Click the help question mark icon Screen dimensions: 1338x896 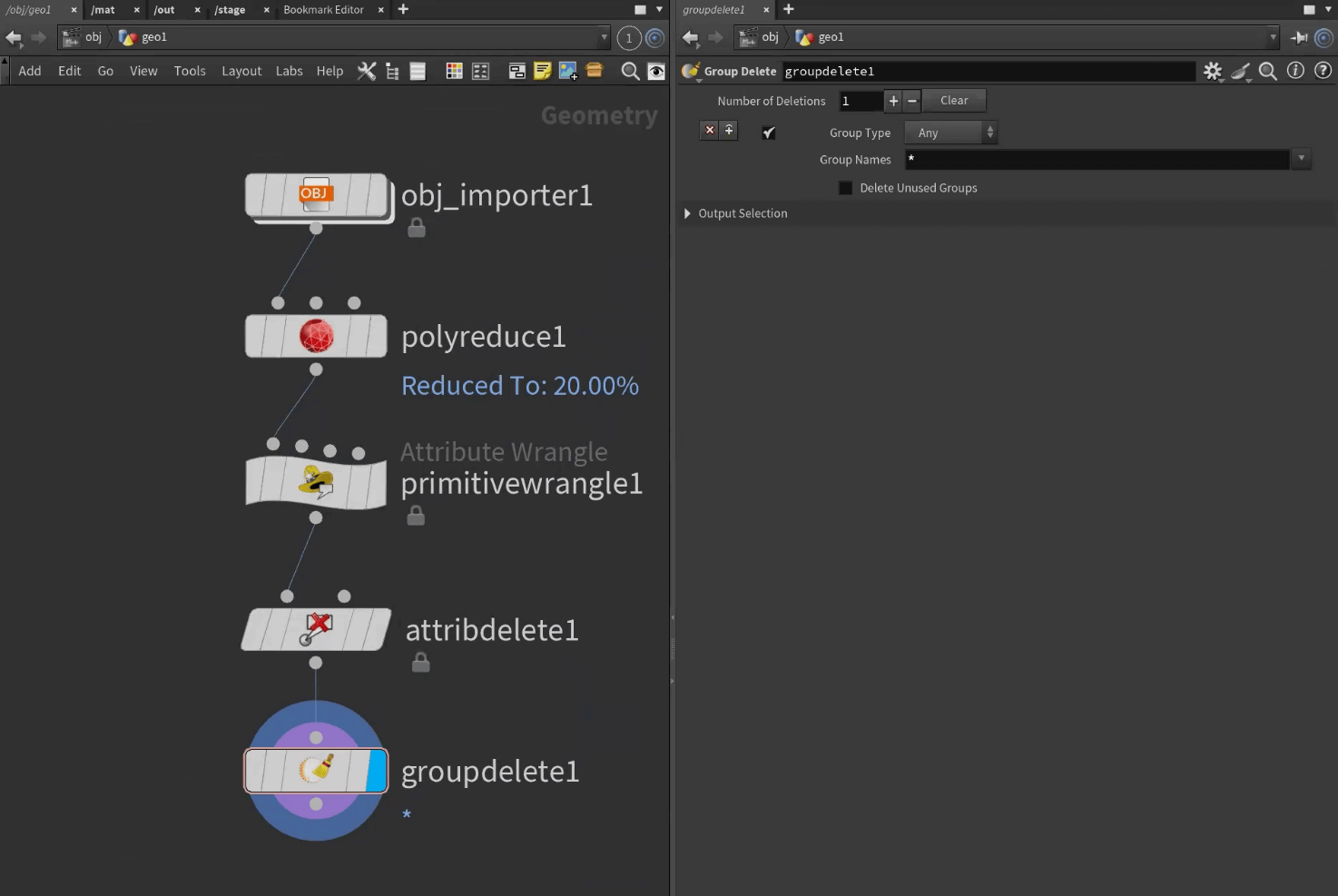pos(1323,71)
